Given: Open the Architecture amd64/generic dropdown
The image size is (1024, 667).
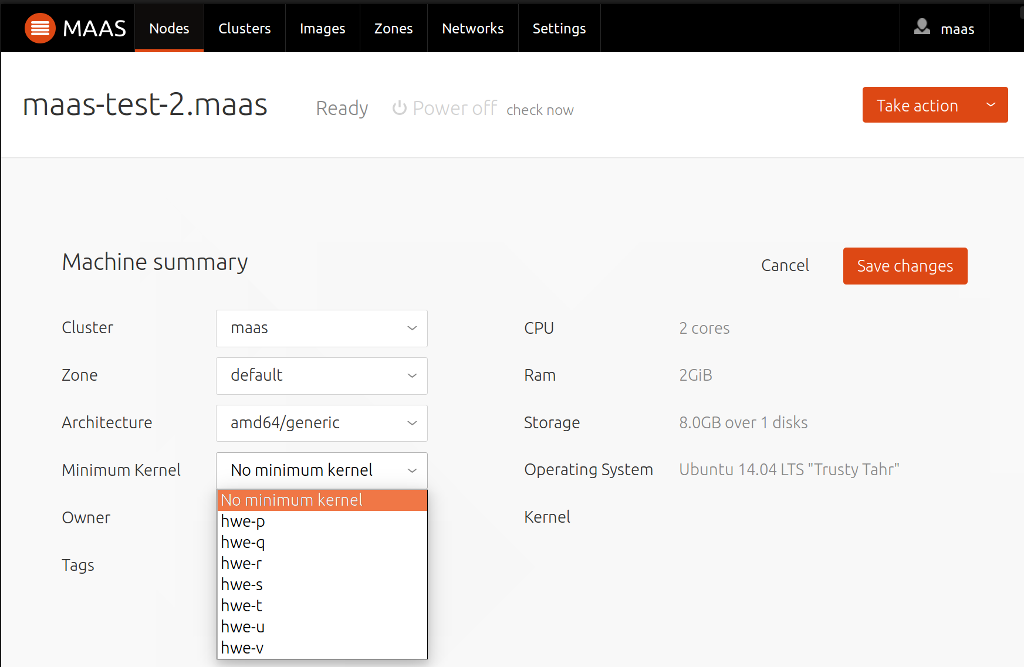Looking at the screenshot, I should click(x=322, y=423).
